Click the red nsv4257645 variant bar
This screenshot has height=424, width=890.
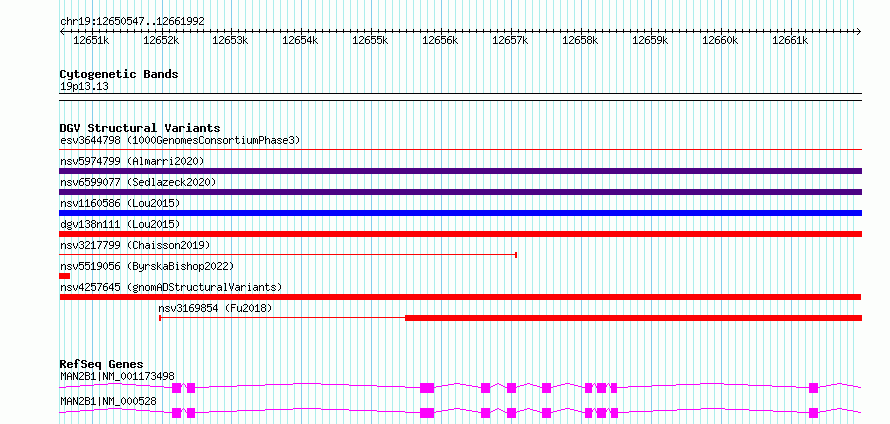[460, 297]
